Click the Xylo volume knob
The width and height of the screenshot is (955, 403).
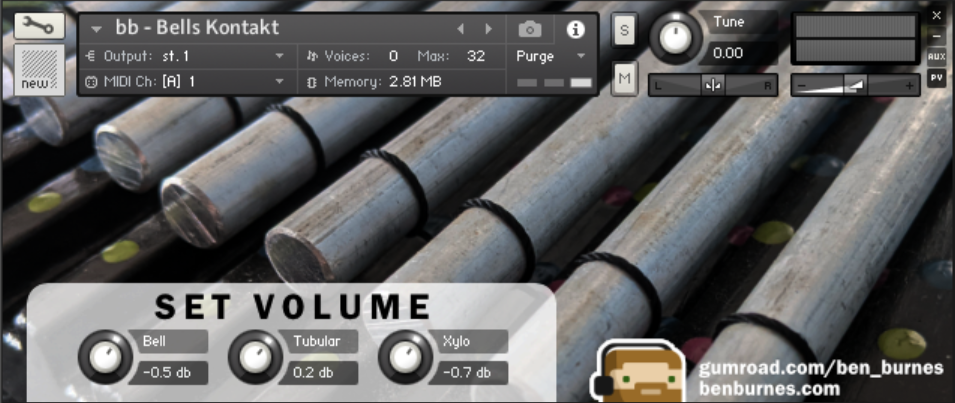[x=405, y=357]
